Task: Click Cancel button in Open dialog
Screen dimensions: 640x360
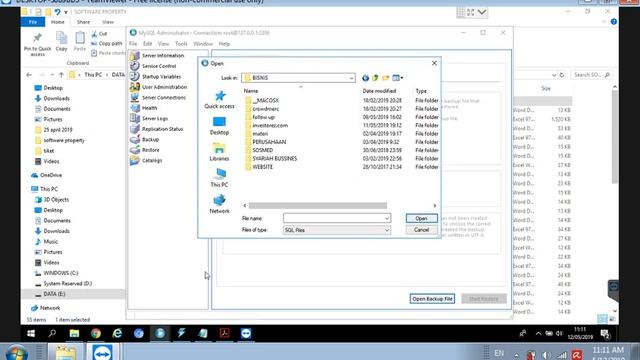Action: [x=421, y=230]
